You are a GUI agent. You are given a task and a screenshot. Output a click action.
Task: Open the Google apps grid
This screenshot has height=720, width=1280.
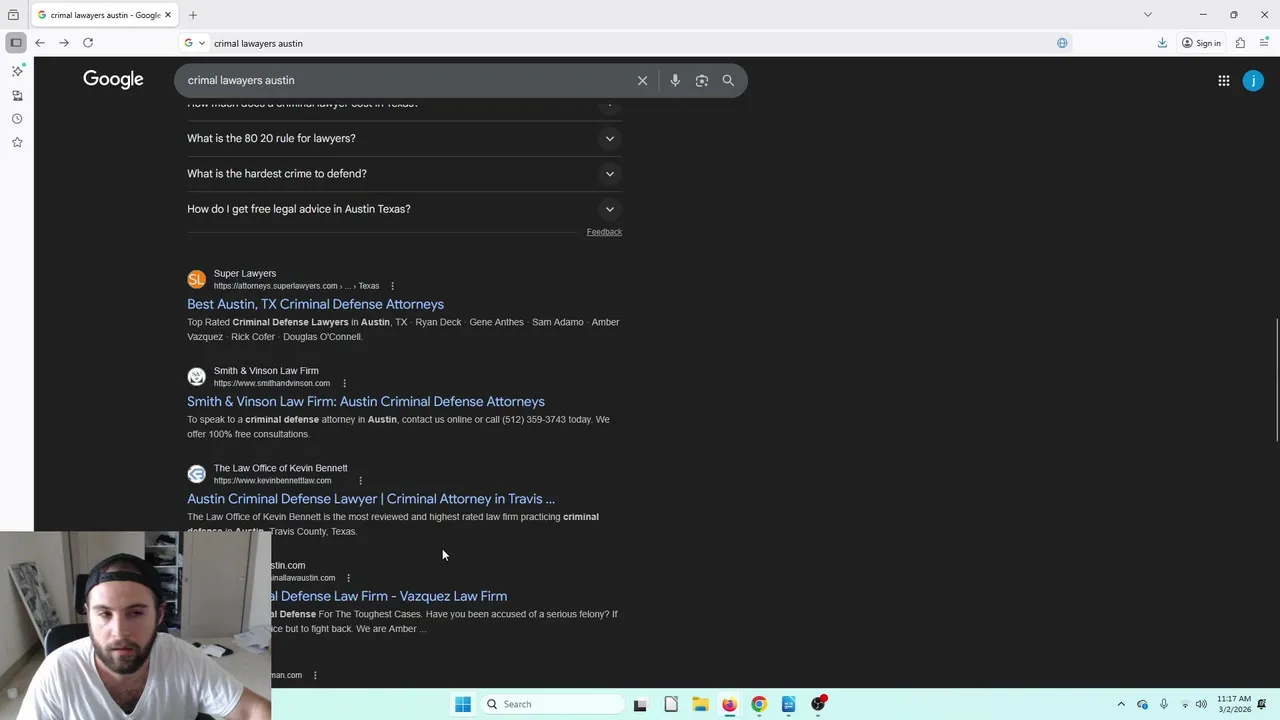1224,81
